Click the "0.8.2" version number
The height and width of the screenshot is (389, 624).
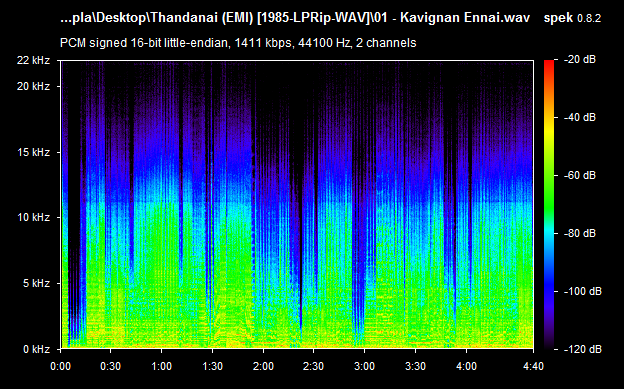[589, 18]
